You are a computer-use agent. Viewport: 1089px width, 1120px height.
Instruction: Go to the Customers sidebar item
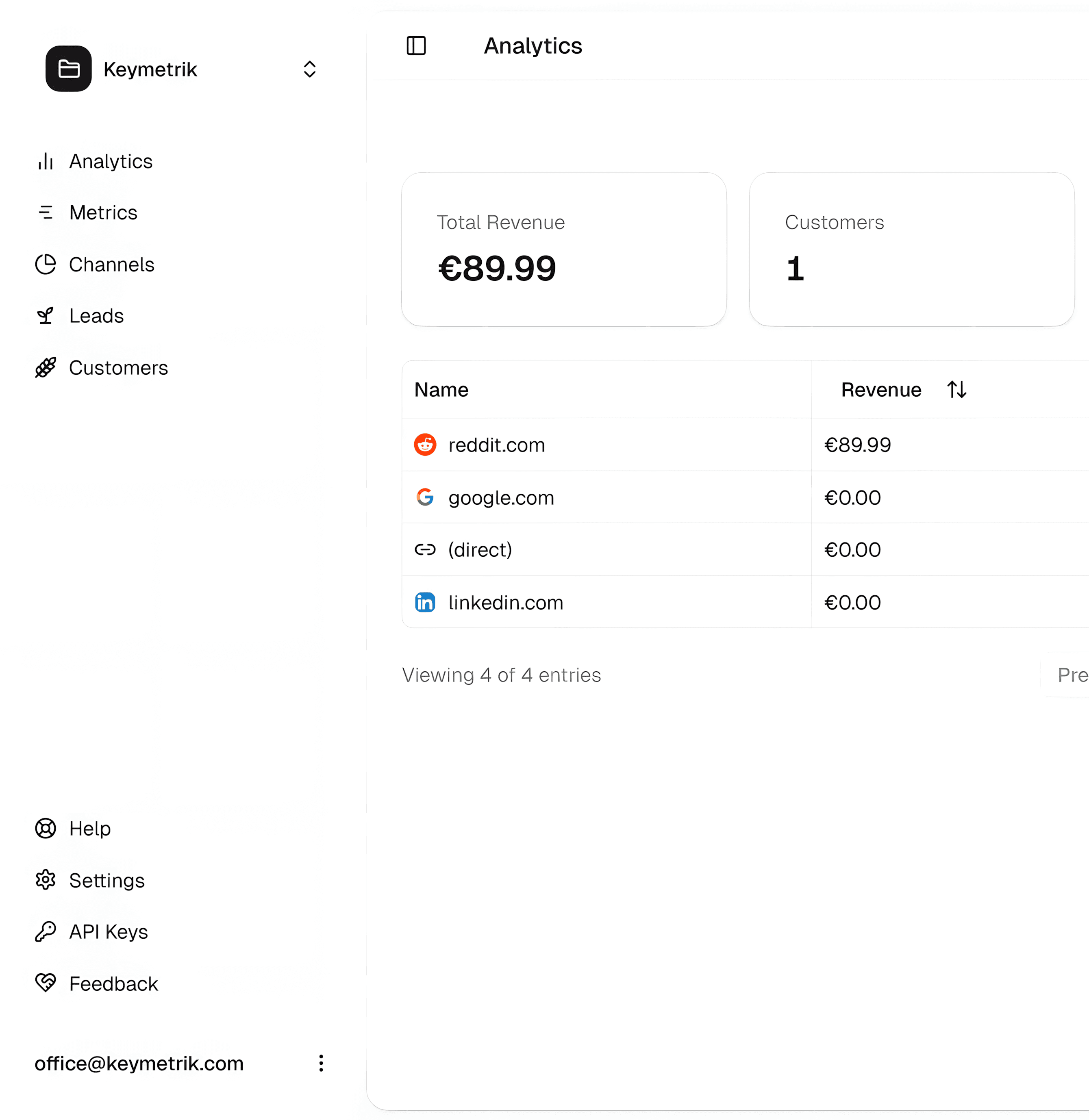118,368
